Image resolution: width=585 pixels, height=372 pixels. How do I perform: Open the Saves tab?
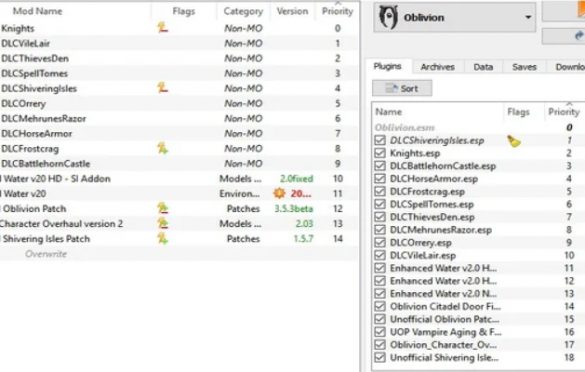pyautogui.click(x=524, y=67)
